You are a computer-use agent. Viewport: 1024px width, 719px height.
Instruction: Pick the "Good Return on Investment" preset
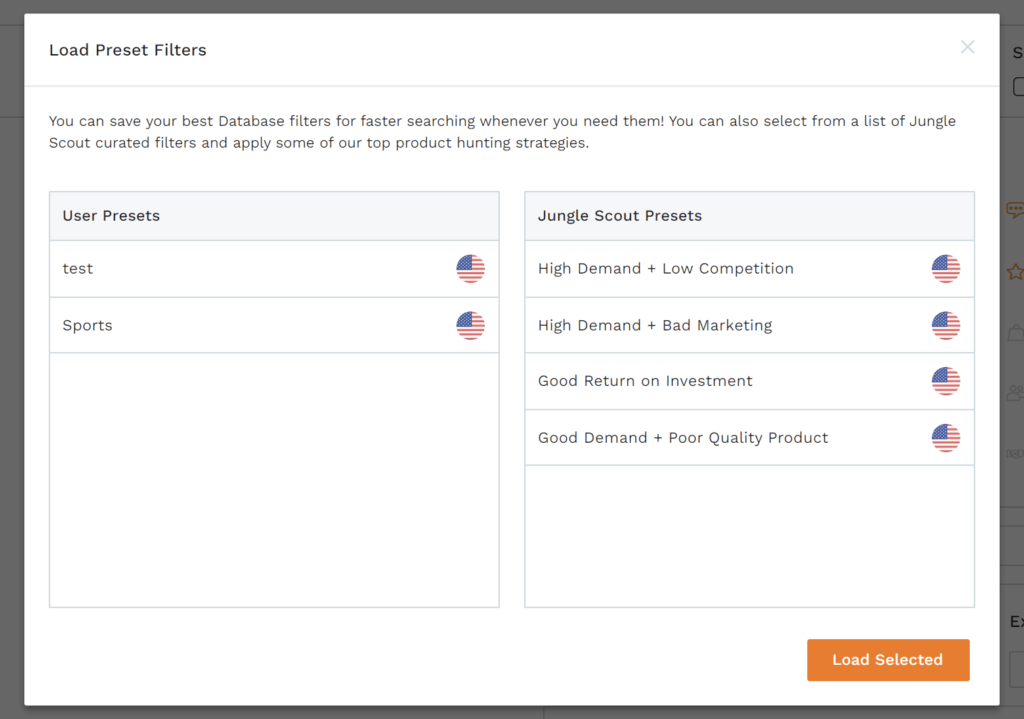tap(750, 381)
